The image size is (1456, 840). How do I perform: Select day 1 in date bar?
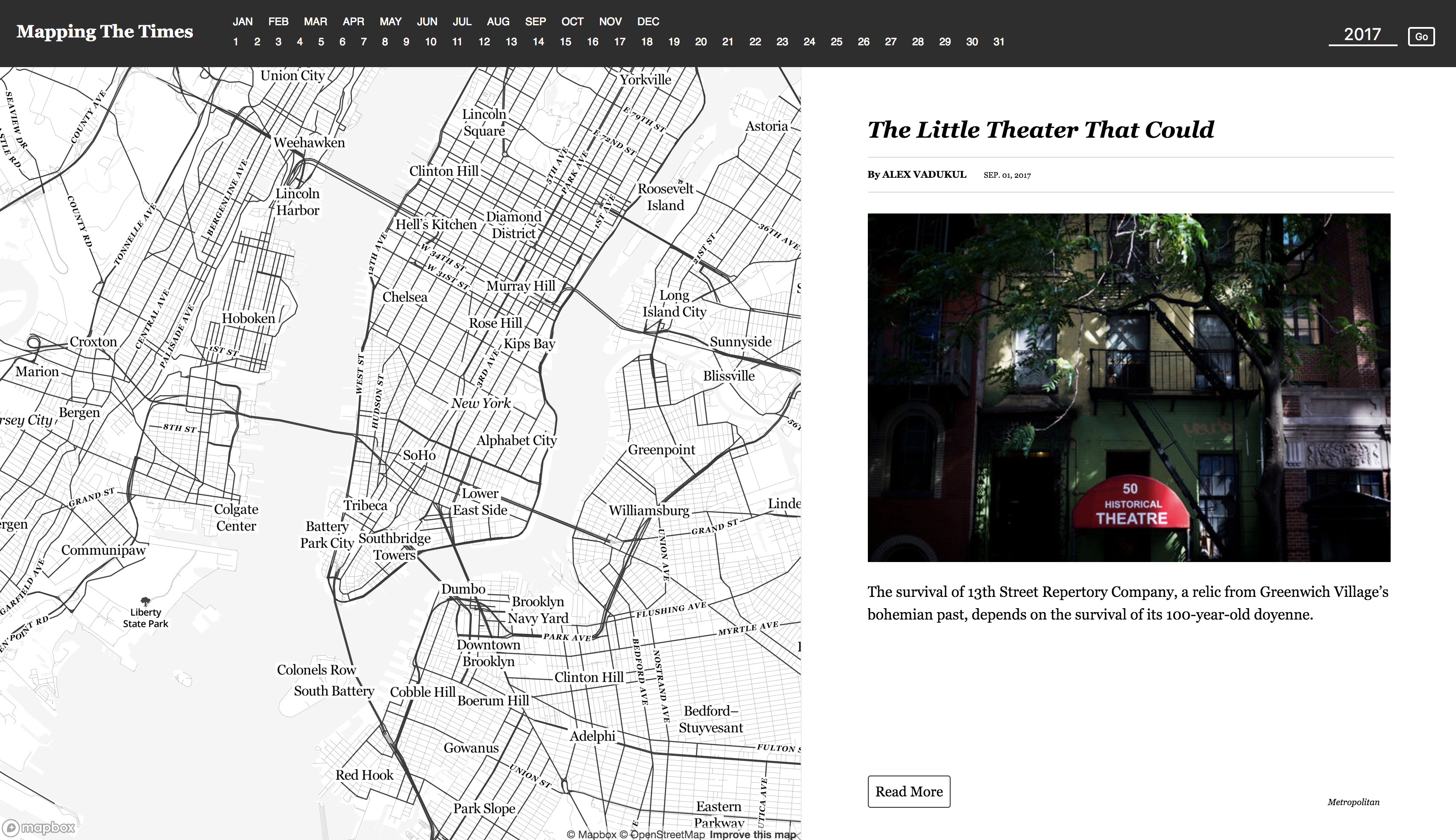pyautogui.click(x=235, y=41)
